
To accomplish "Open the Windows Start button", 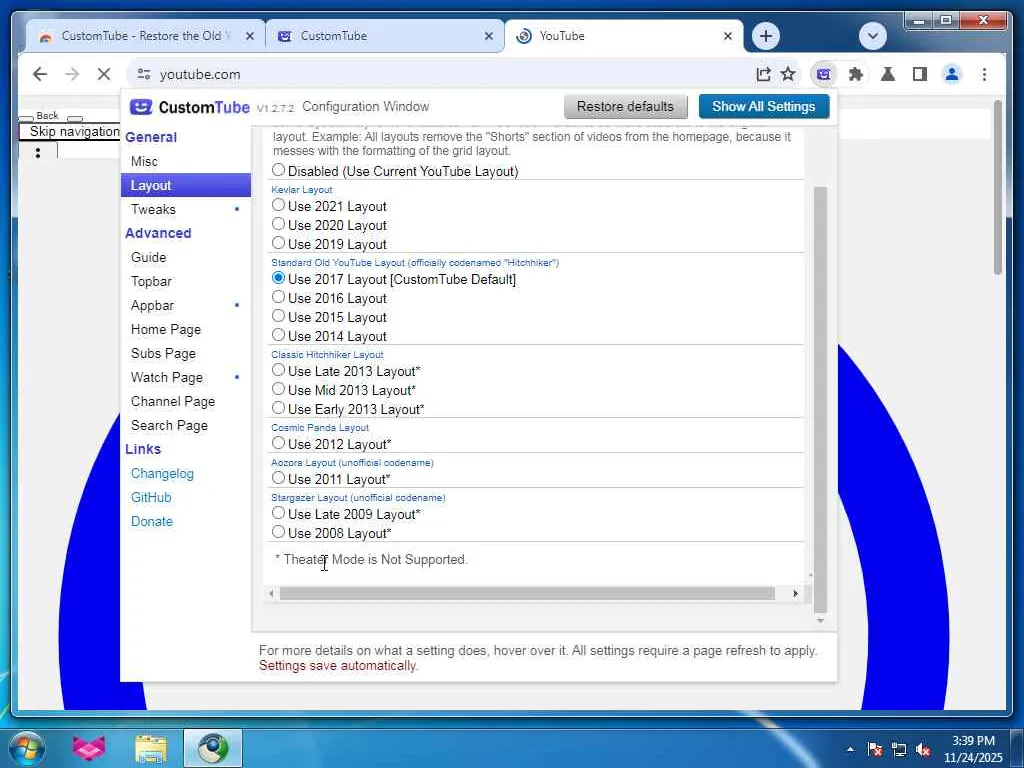I will click(x=27, y=748).
